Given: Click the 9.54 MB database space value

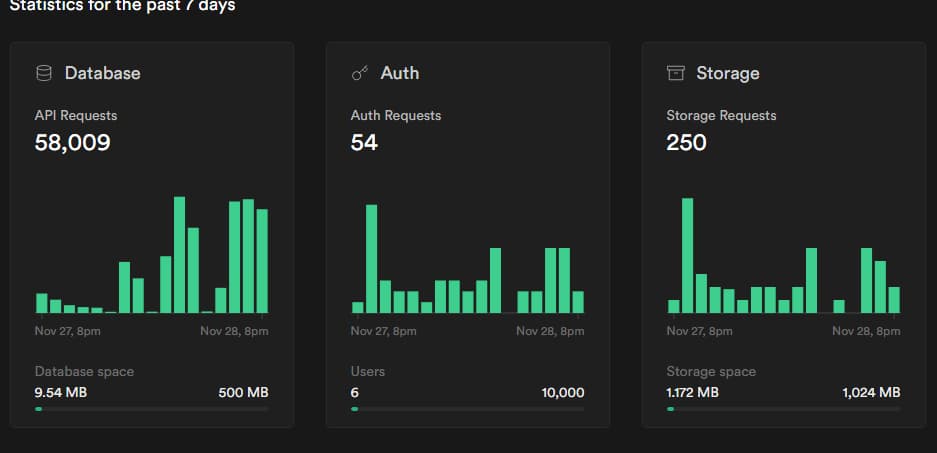Looking at the screenshot, I should point(61,392).
